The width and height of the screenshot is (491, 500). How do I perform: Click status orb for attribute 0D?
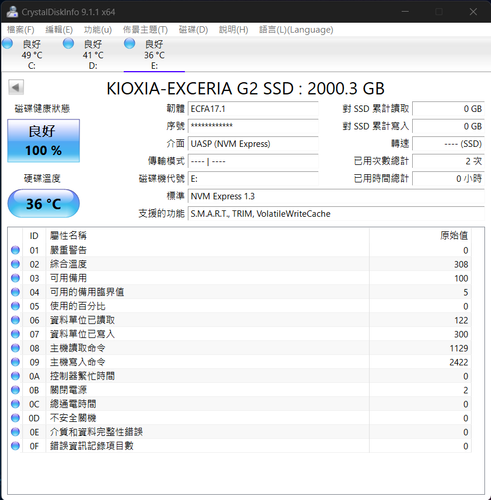point(15,418)
